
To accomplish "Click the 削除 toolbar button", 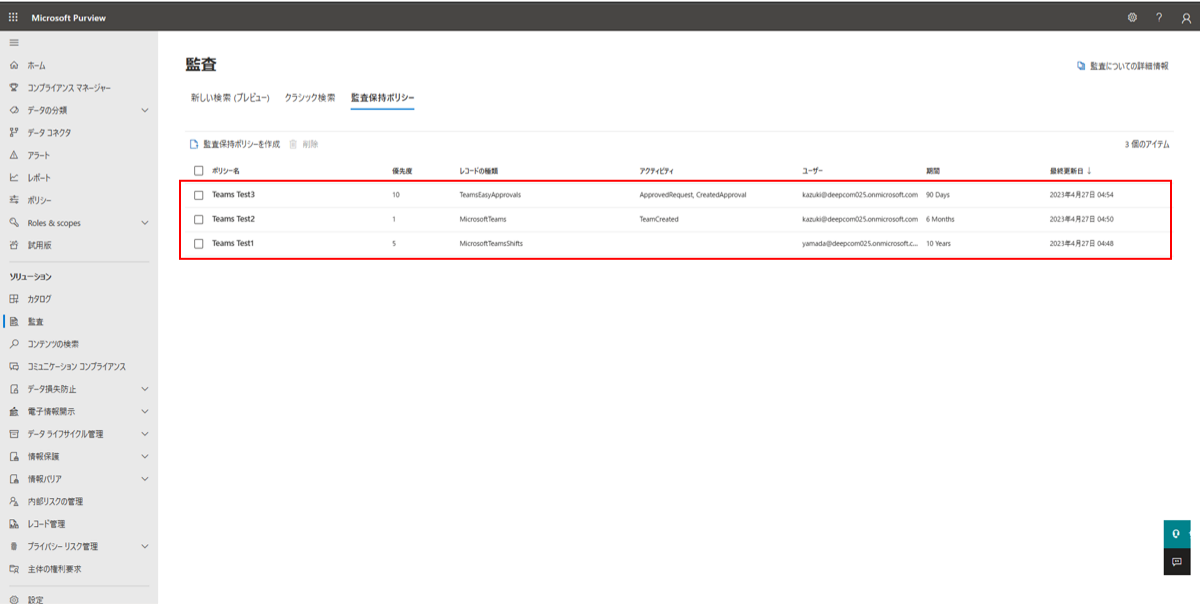I will point(304,144).
